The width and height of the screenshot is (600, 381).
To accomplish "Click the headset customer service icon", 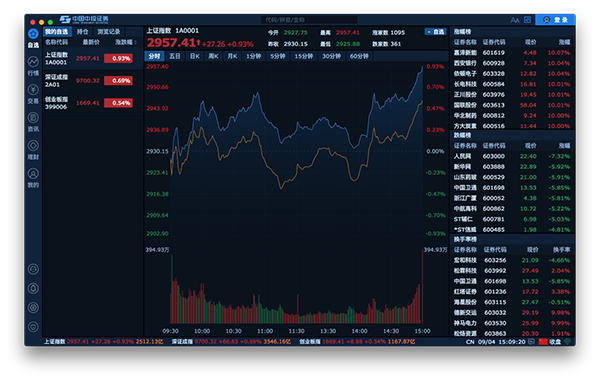I will pos(33,269).
